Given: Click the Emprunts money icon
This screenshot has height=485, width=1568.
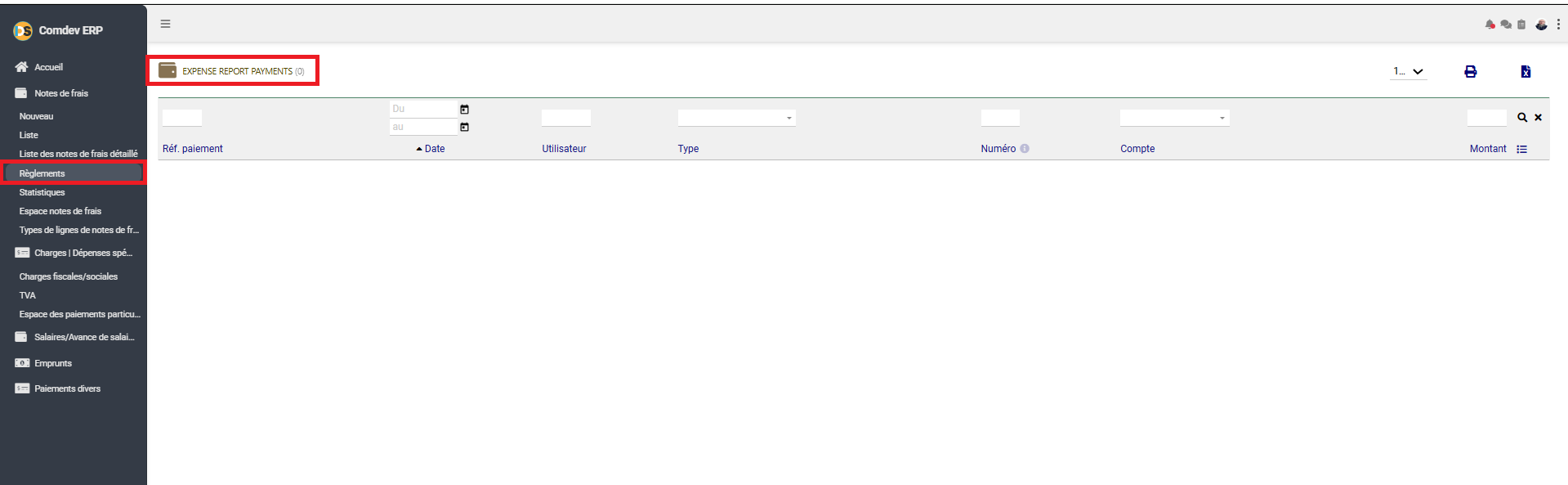Looking at the screenshot, I should 22,363.
